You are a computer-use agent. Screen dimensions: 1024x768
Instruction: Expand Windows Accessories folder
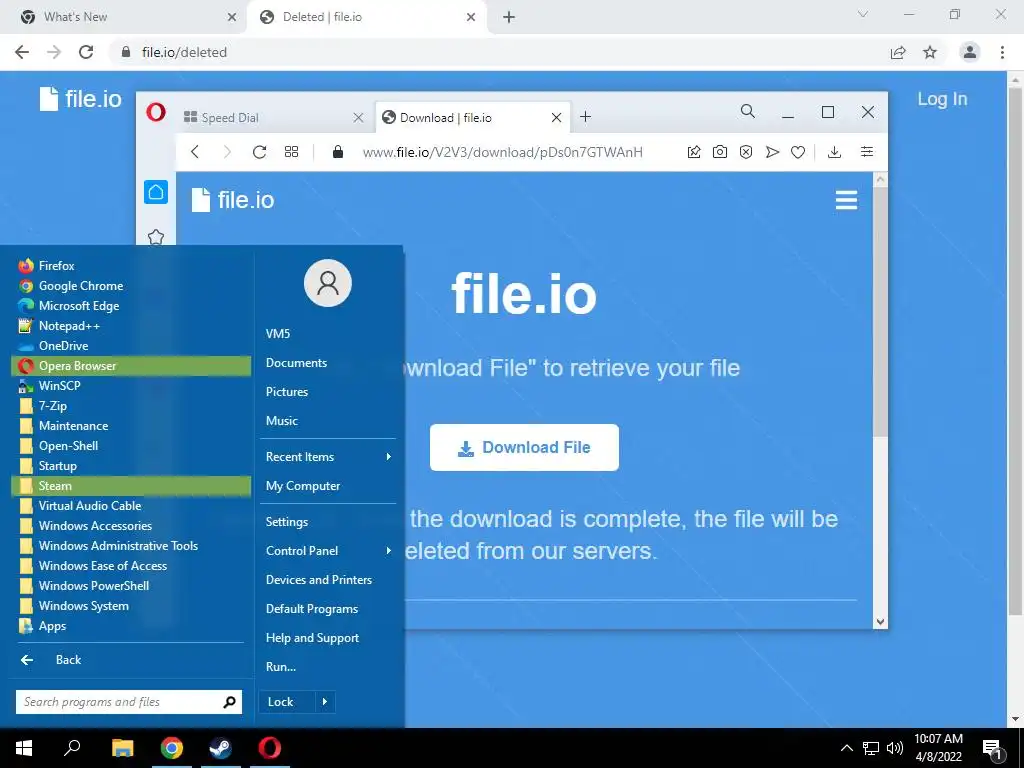pyautogui.click(x=131, y=526)
